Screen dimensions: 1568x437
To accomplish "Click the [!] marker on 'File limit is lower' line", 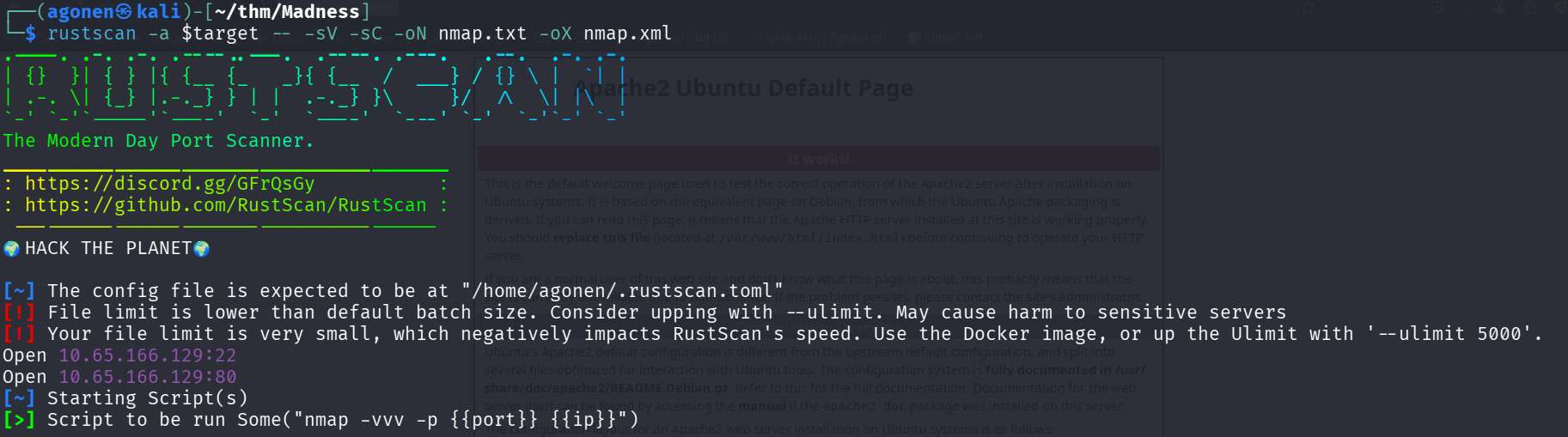I will point(19,313).
